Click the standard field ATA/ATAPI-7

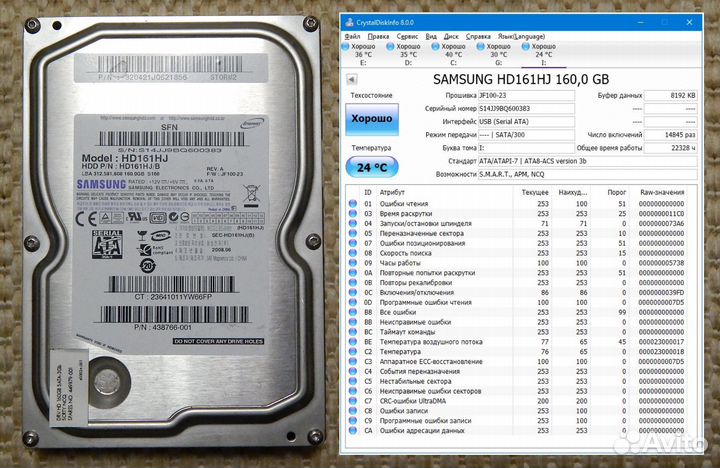(x=588, y=161)
